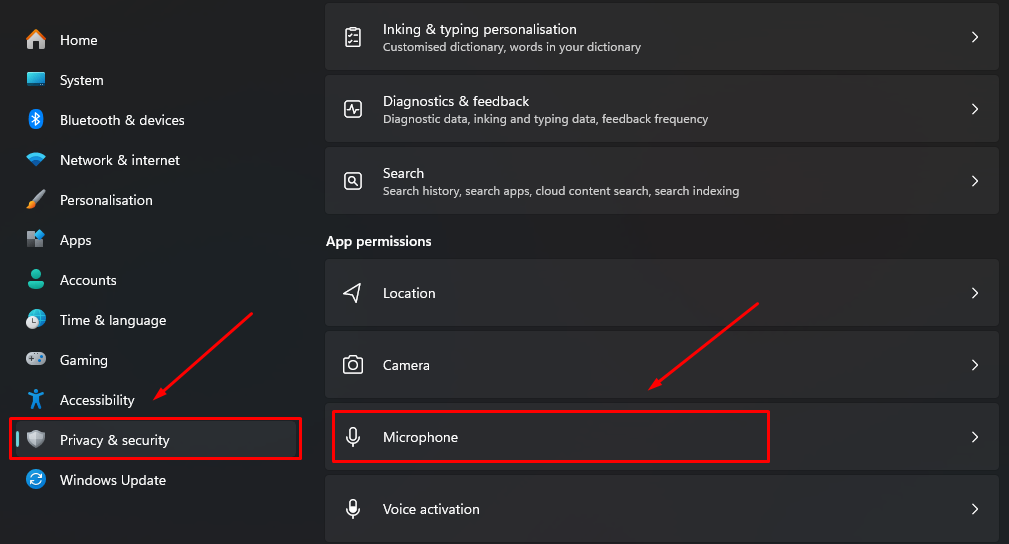Open the Location row chevron
1009x544 pixels.
[975, 293]
